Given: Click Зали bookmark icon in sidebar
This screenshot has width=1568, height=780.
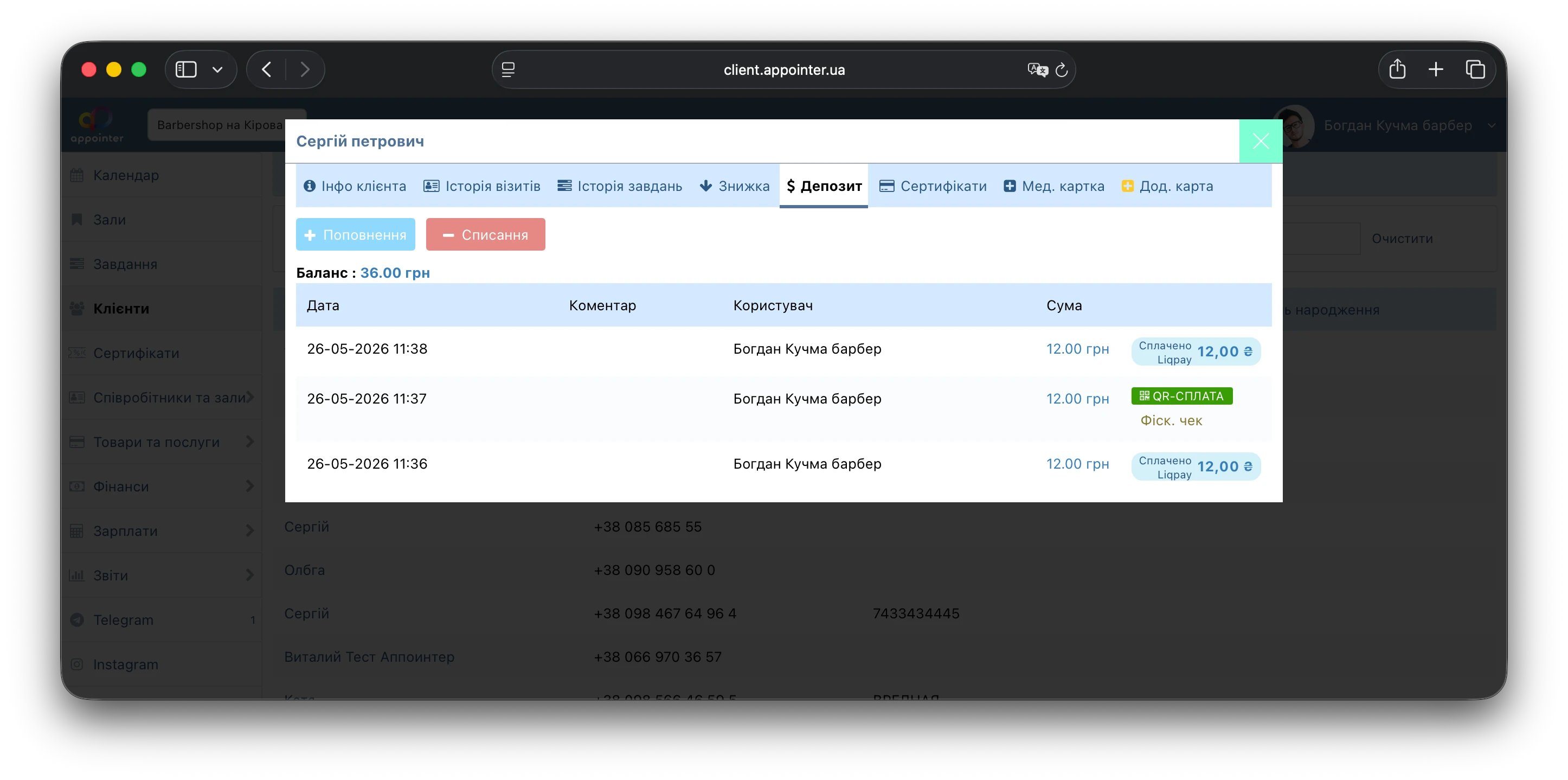Looking at the screenshot, I should point(76,219).
